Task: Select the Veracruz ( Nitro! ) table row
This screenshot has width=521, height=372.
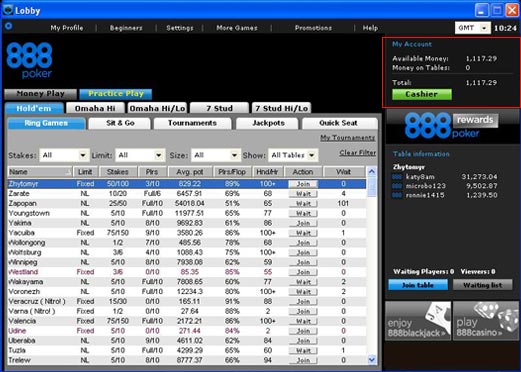Action: 187,301
